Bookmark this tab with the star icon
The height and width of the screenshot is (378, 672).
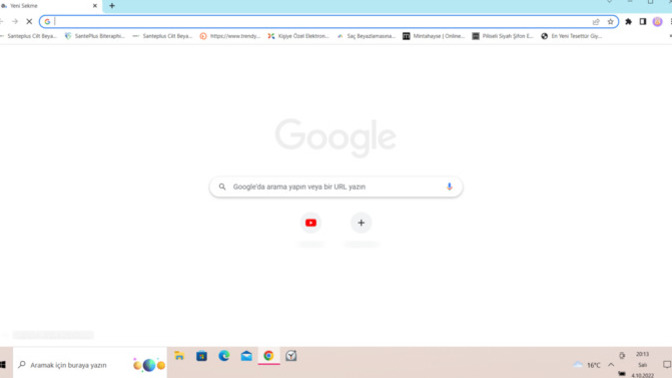tap(610, 22)
